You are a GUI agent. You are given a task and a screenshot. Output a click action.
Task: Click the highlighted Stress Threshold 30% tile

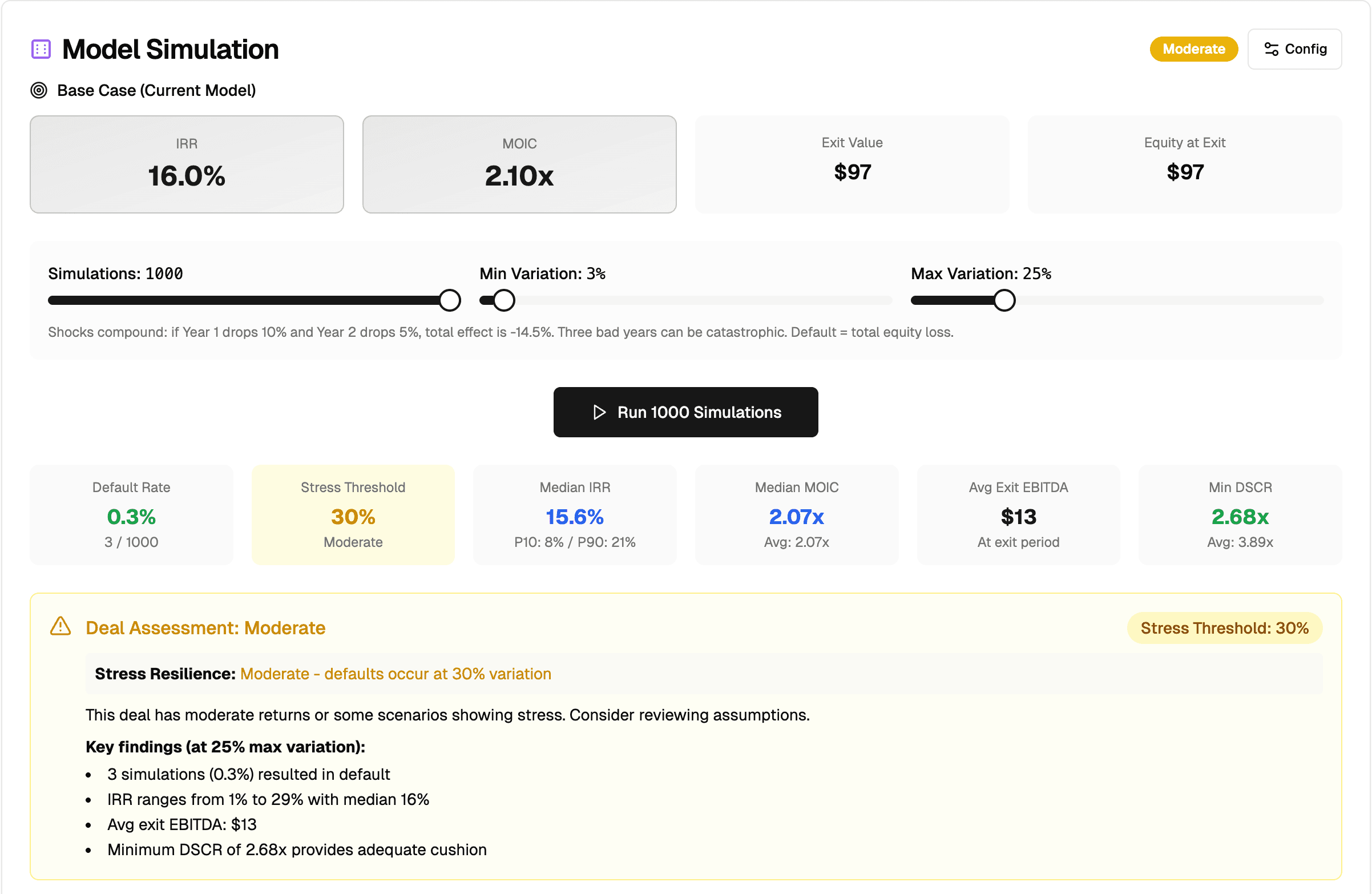[353, 514]
